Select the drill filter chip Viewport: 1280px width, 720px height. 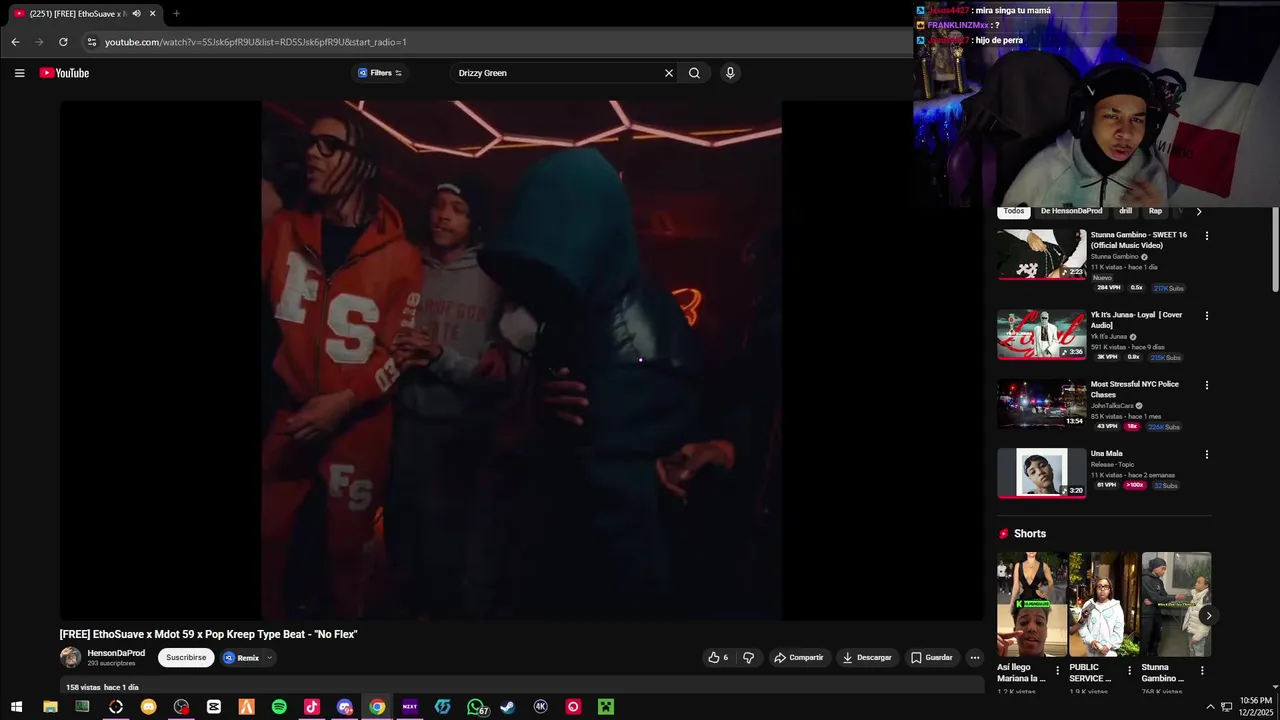pos(1125,211)
